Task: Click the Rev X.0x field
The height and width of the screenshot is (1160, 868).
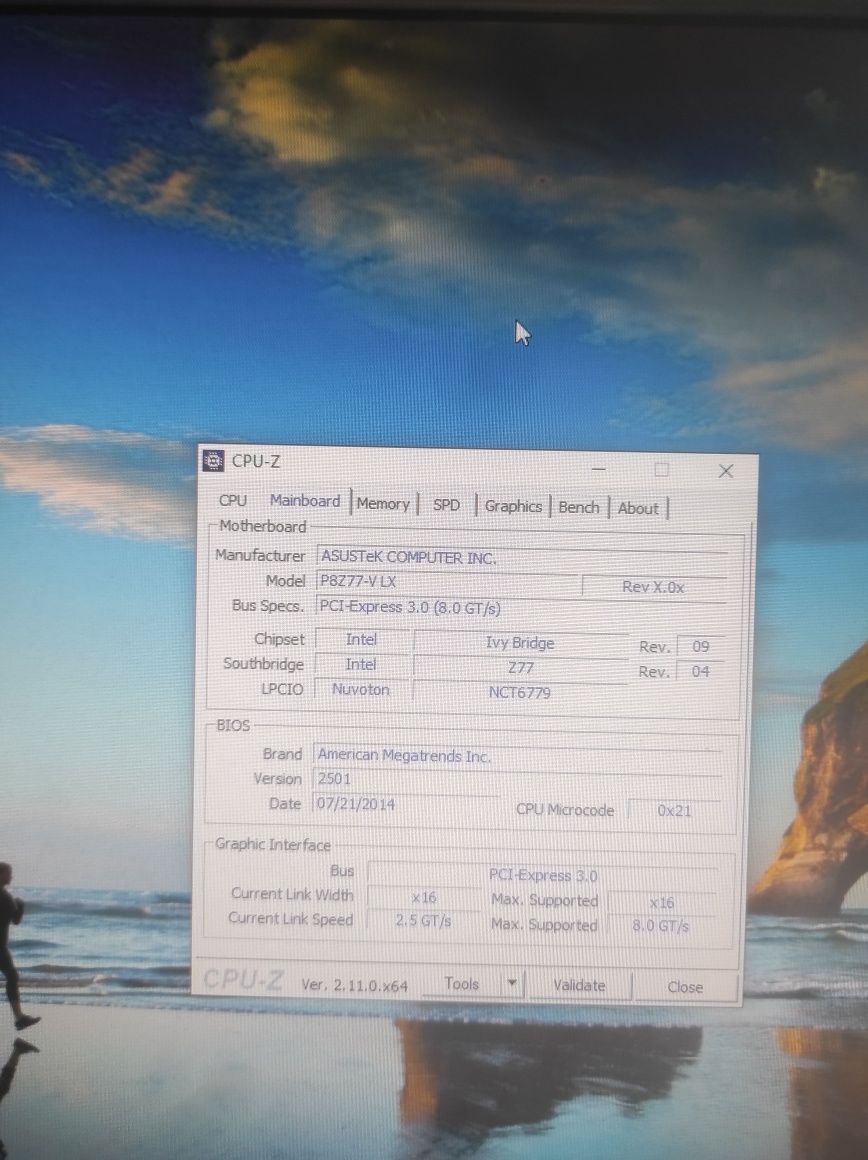Action: pyautogui.click(x=653, y=587)
